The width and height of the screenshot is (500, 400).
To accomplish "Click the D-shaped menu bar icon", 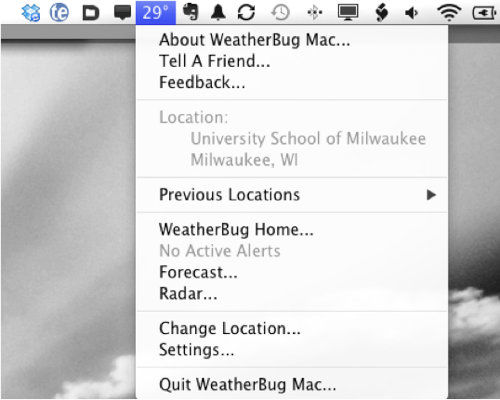I will [91, 13].
